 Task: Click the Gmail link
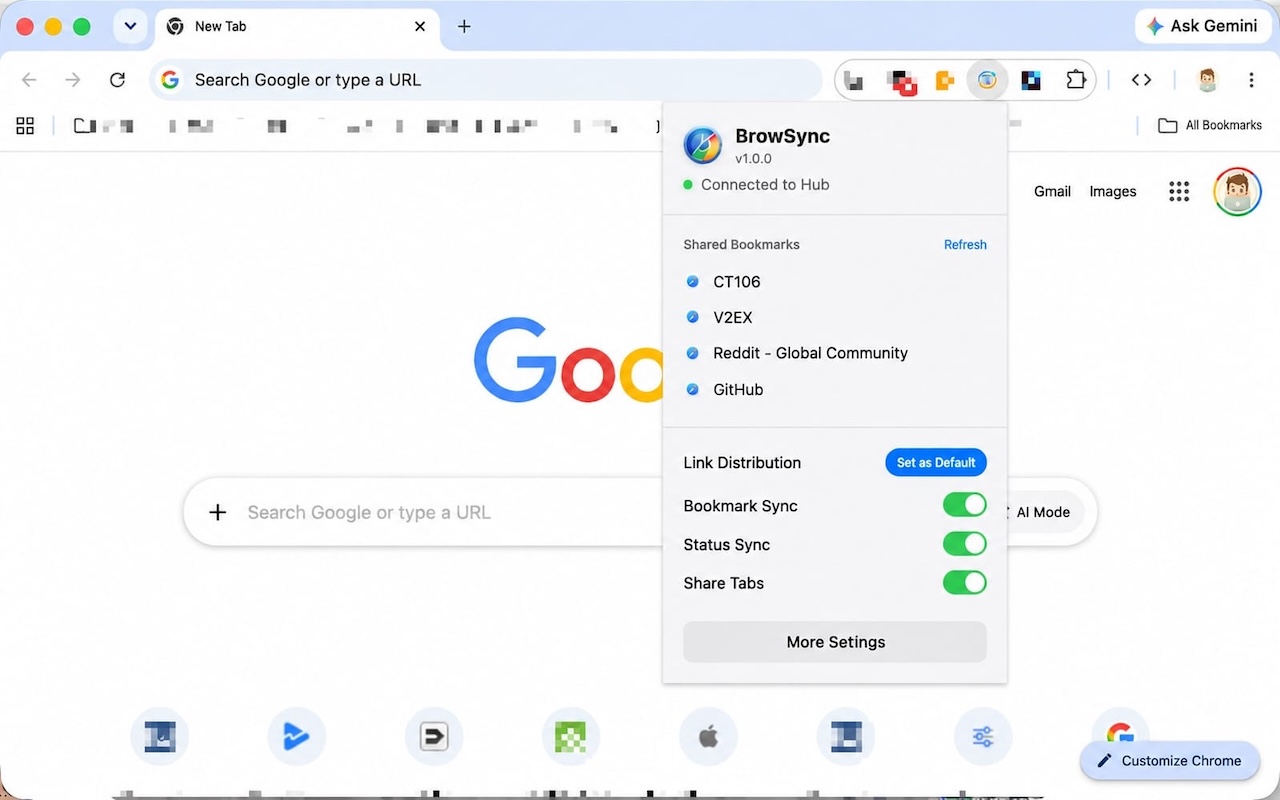[1052, 191]
